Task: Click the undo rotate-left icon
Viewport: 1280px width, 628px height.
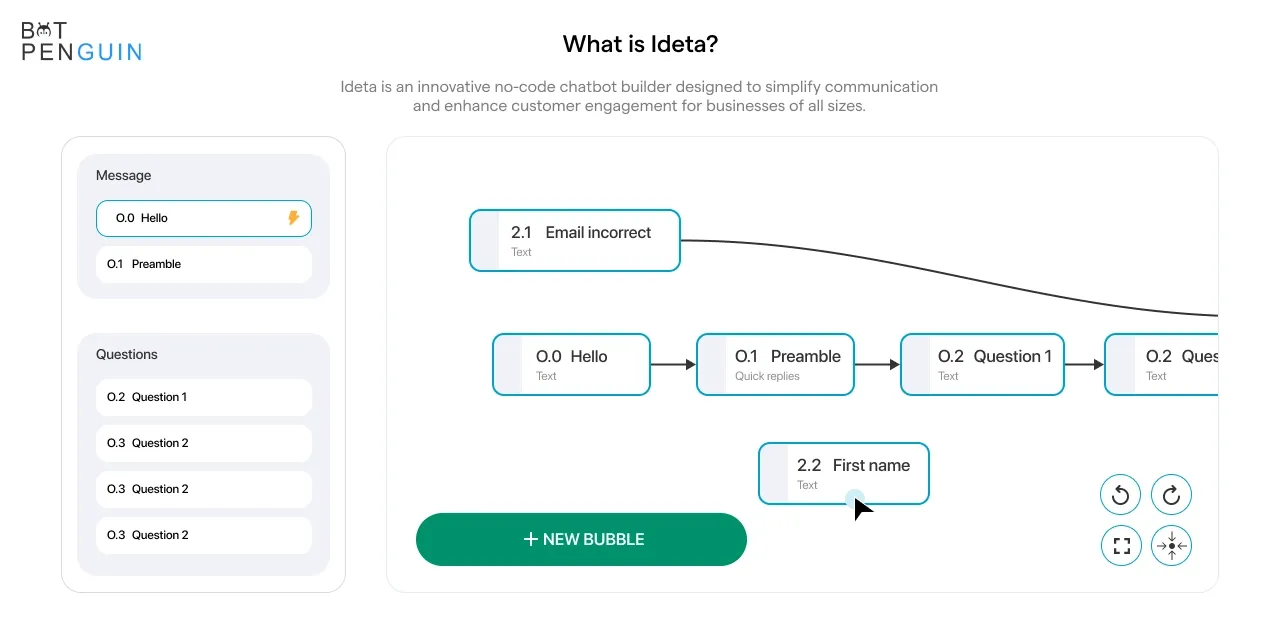Action: [x=1121, y=494]
